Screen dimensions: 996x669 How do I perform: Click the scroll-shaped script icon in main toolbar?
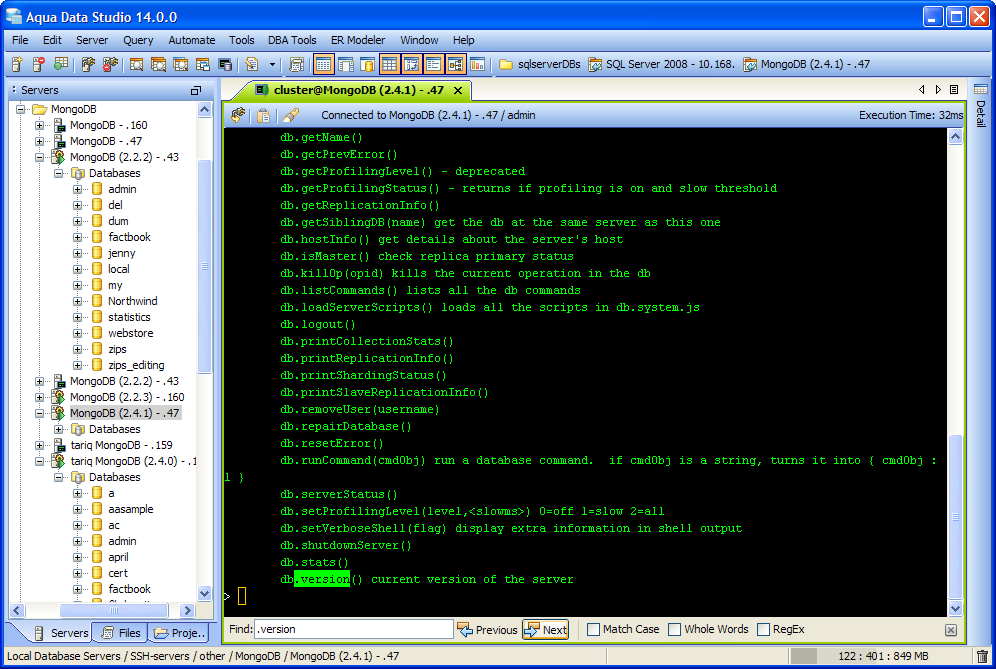(x=296, y=64)
